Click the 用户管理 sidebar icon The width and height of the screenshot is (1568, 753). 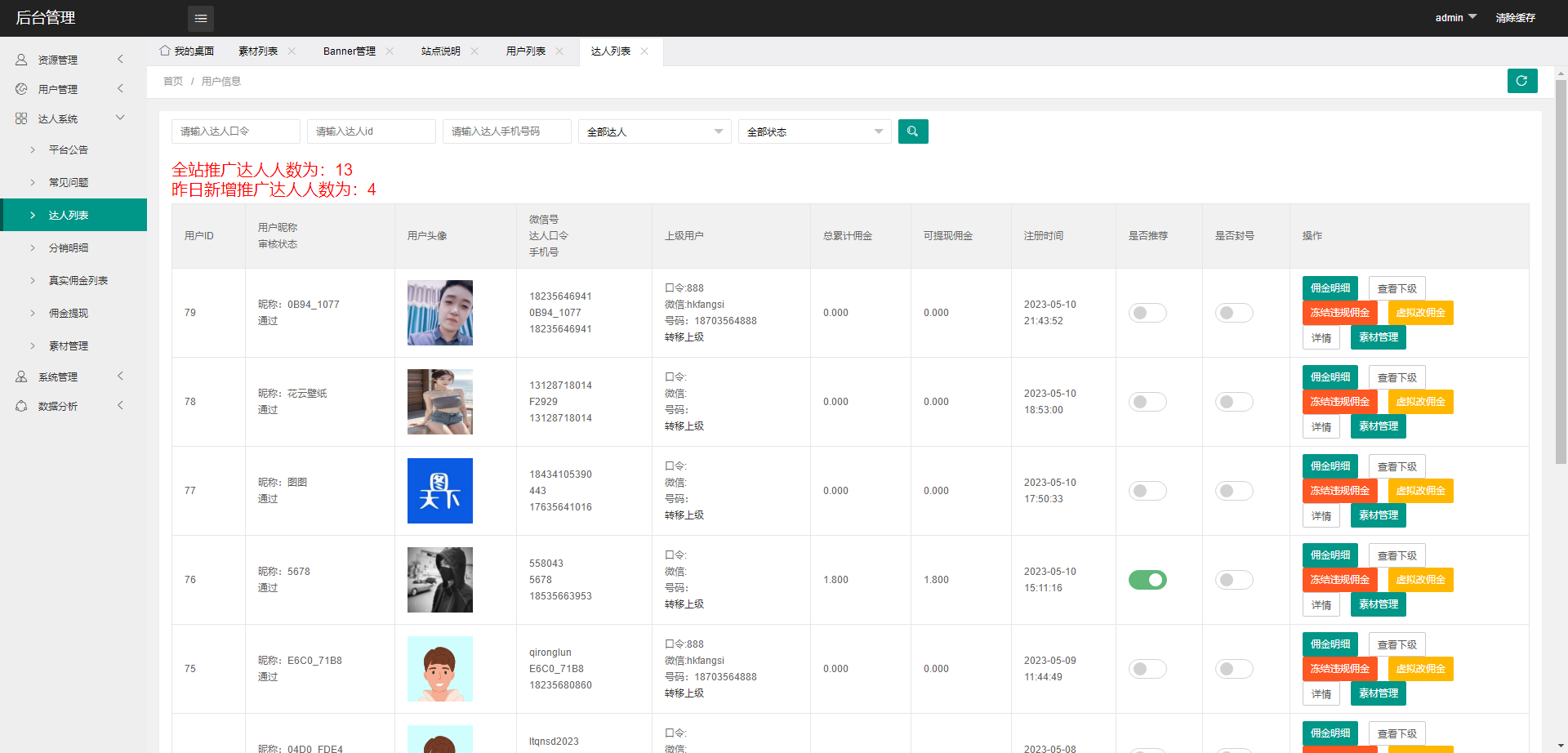point(21,89)
